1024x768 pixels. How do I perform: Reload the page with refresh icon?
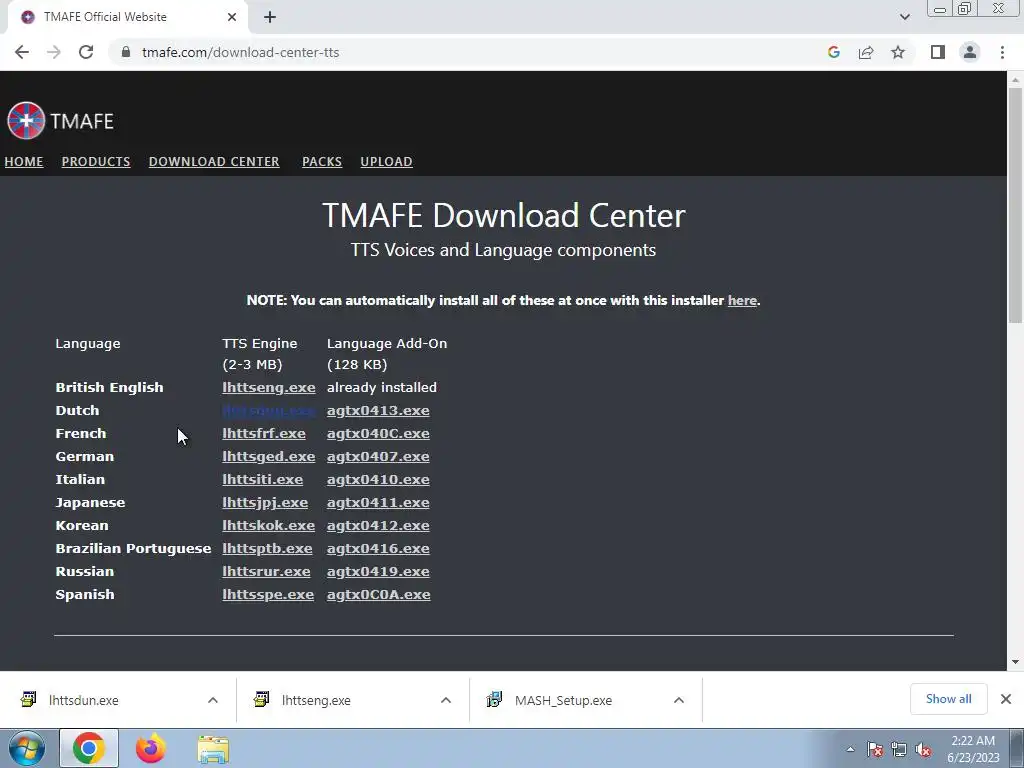pyautogui.click(x=86, y=52)
